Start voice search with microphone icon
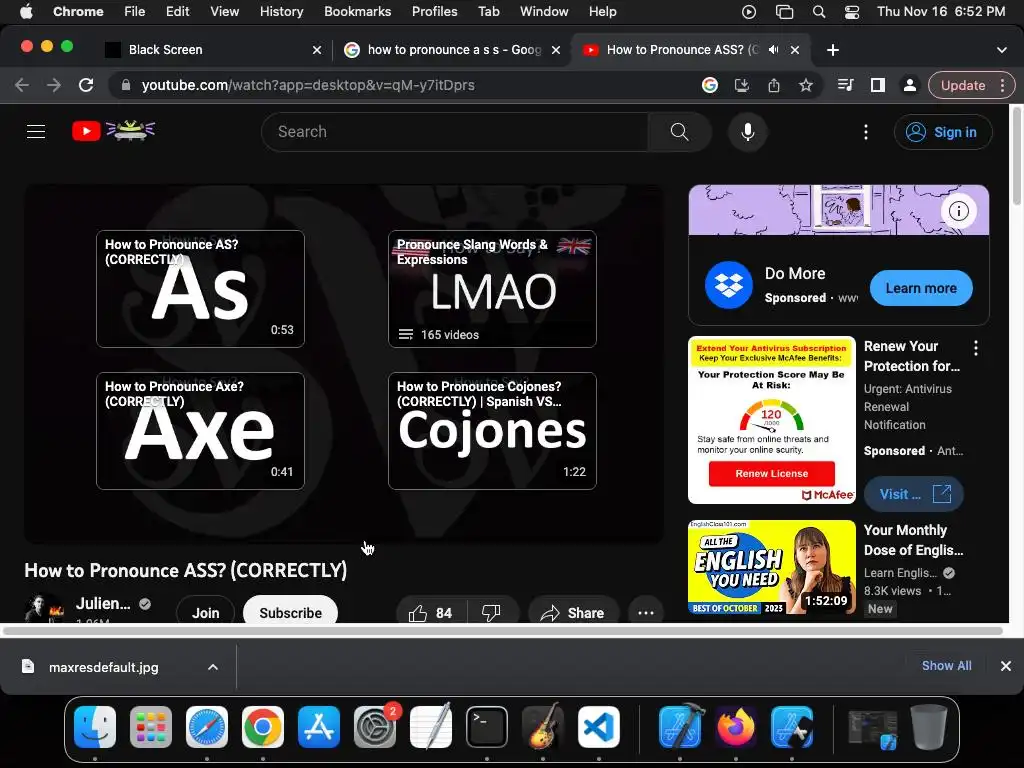 coord(748,132)
